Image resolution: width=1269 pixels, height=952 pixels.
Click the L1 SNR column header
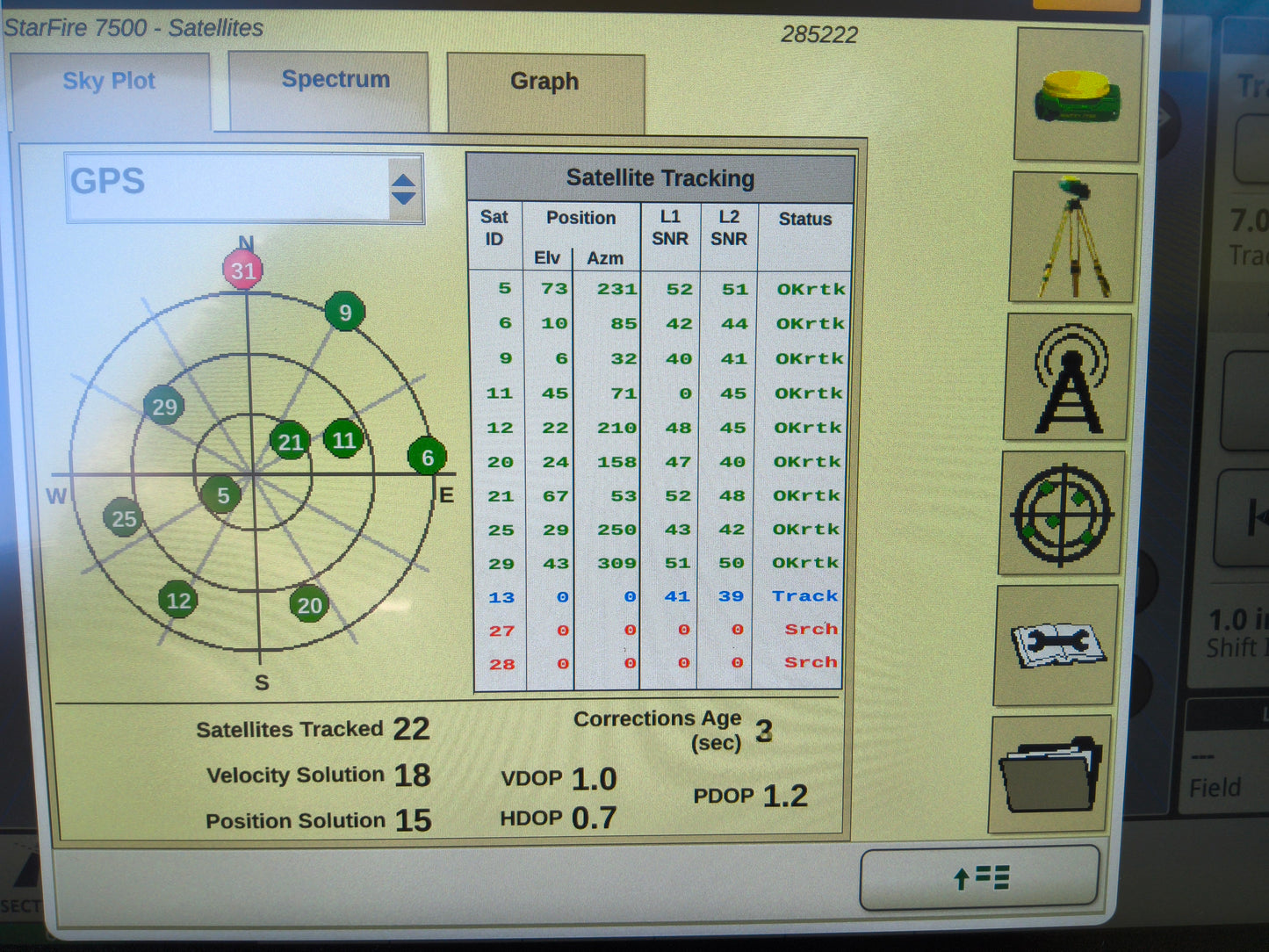pyautogui.click(x=670, y=228)
